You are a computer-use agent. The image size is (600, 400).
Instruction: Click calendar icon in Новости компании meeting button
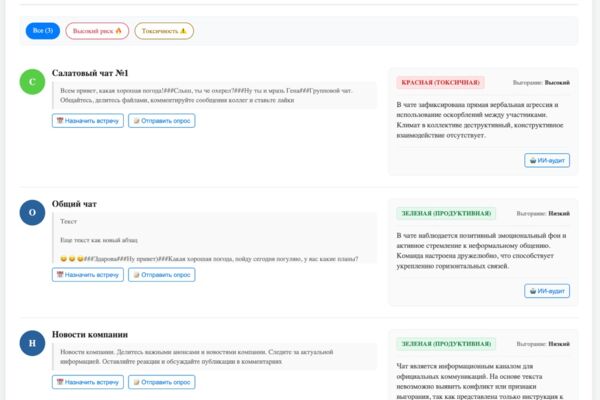(x=60, y=382)
